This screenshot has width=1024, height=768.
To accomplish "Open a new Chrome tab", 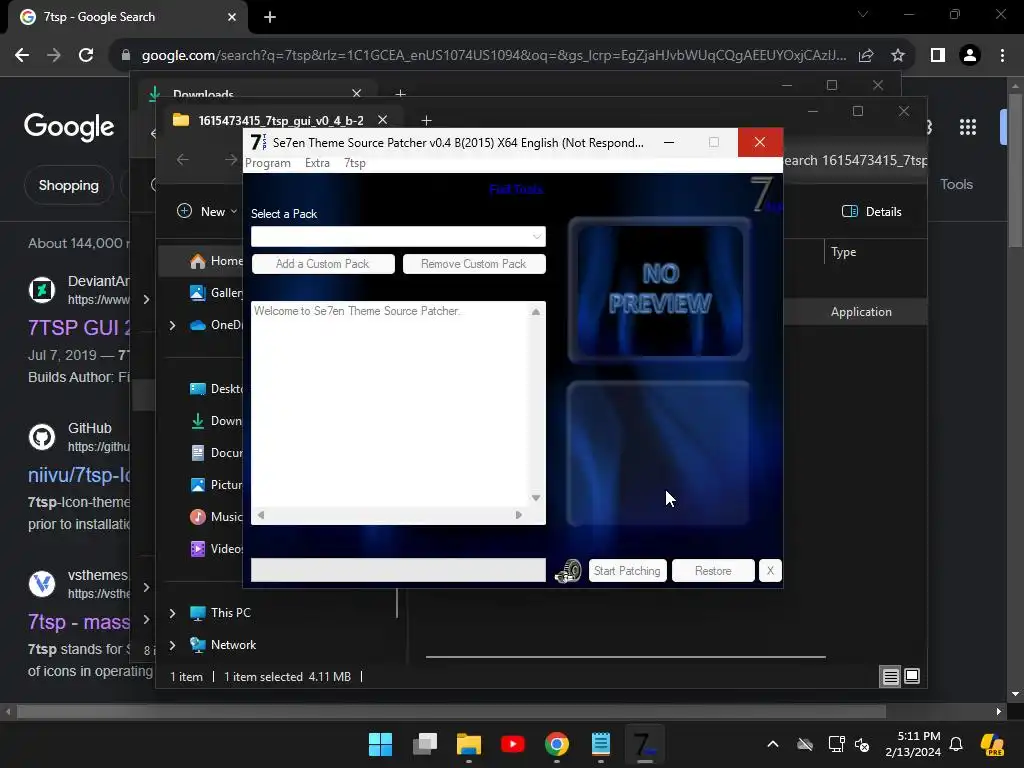I will click(270, 17).
